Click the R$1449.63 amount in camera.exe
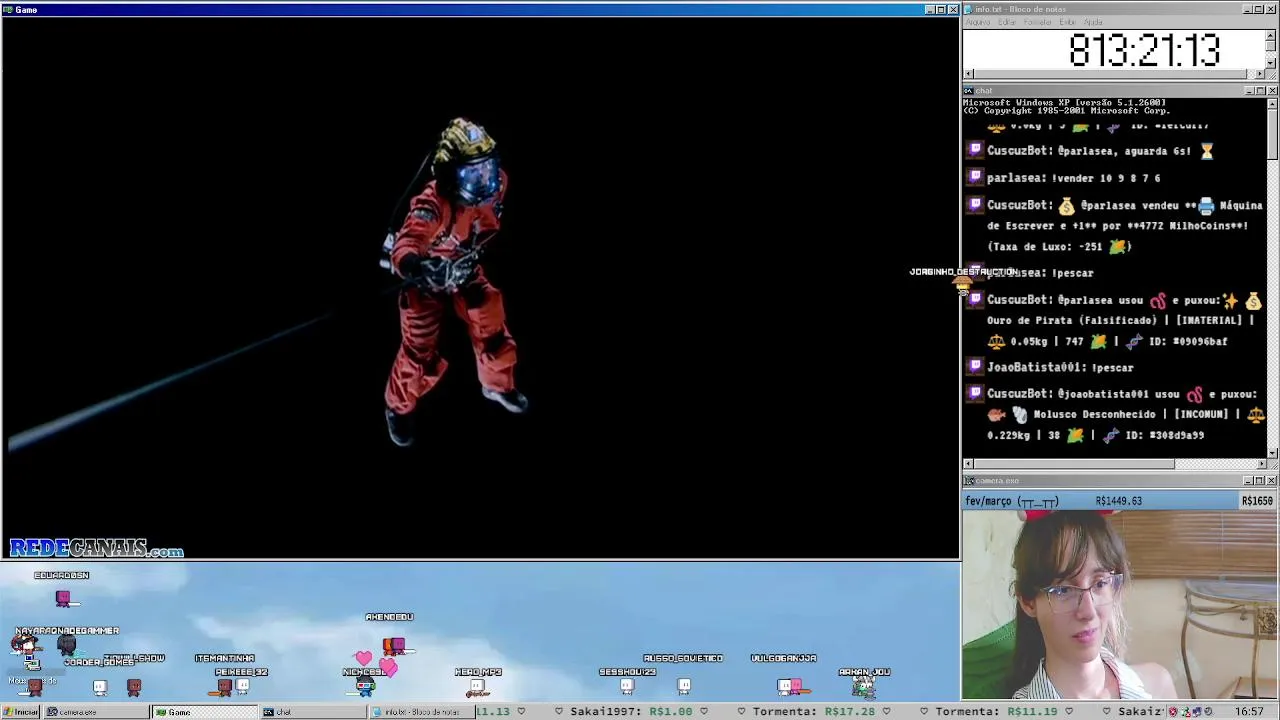 [x=1118, y=501]
